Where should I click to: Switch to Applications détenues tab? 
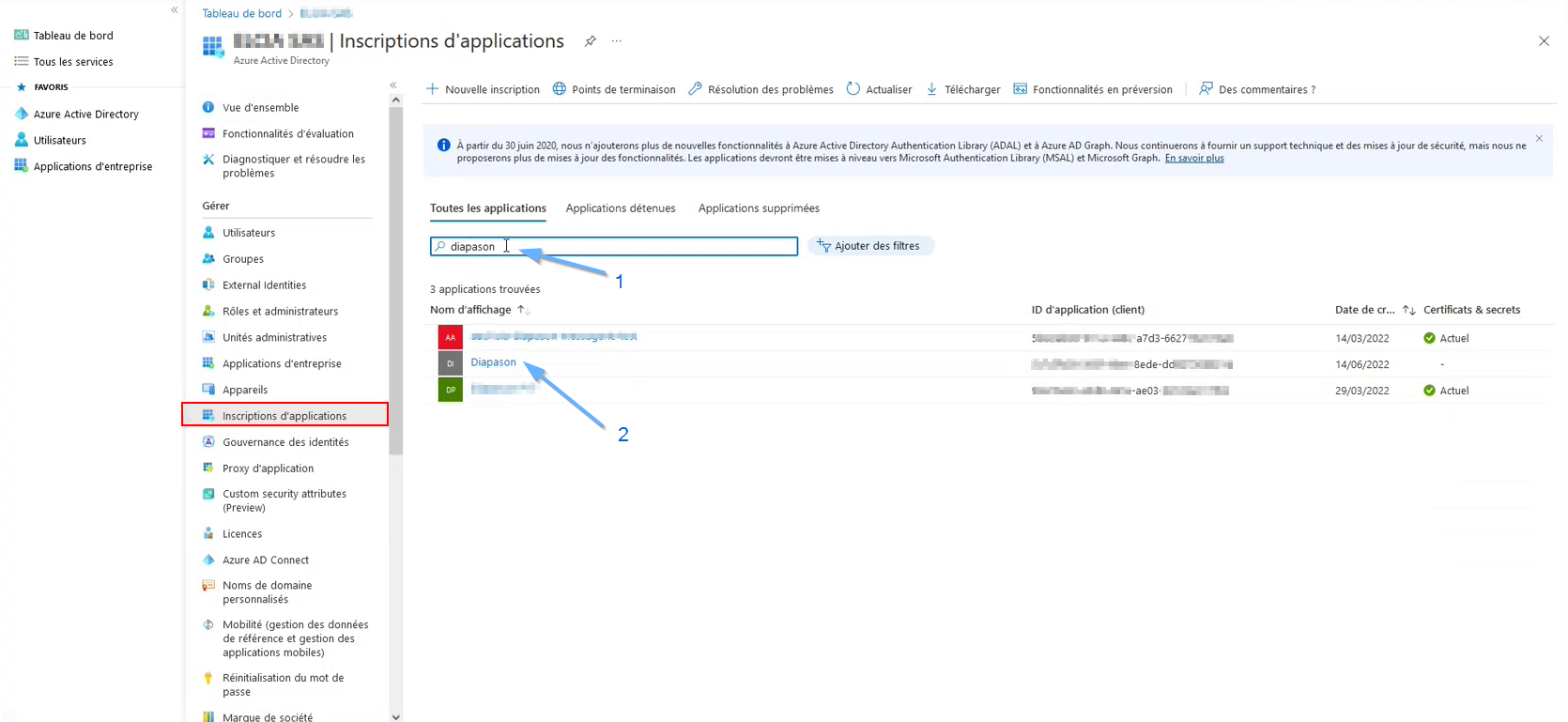(620, 208)
